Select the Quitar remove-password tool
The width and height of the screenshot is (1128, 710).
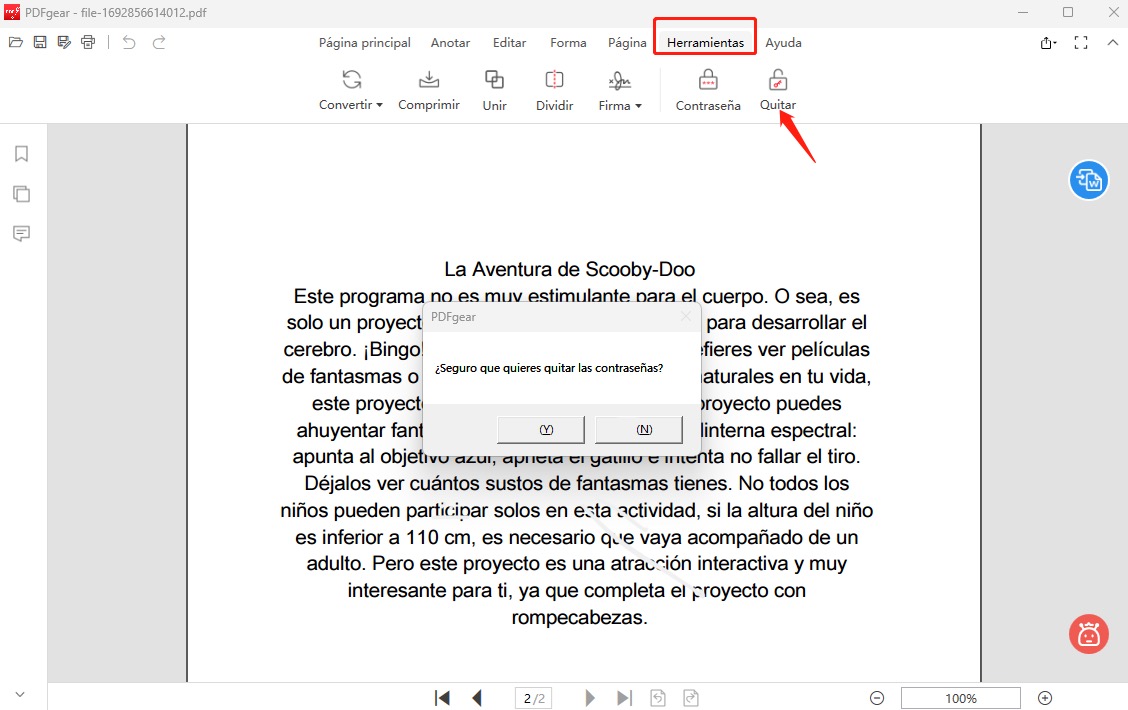(777, 89)
